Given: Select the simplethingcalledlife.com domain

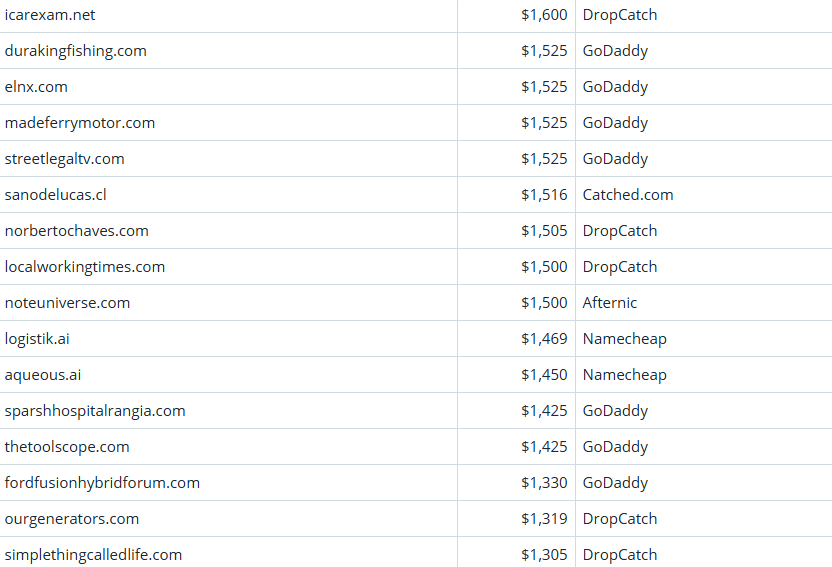Looking at the screenshot, I should (x=93, y=555).
